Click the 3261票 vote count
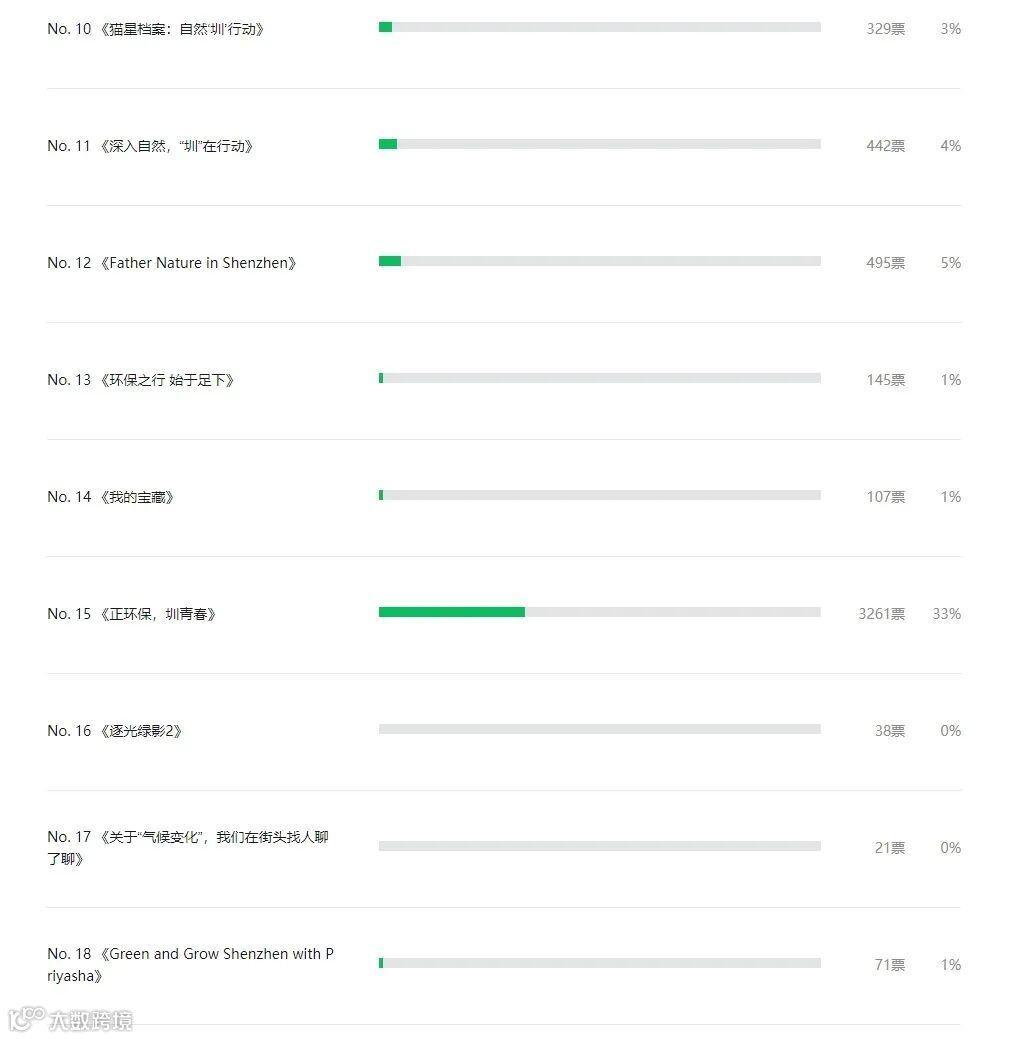This screenshot has height=1039, width=1015. coord(881,614)
